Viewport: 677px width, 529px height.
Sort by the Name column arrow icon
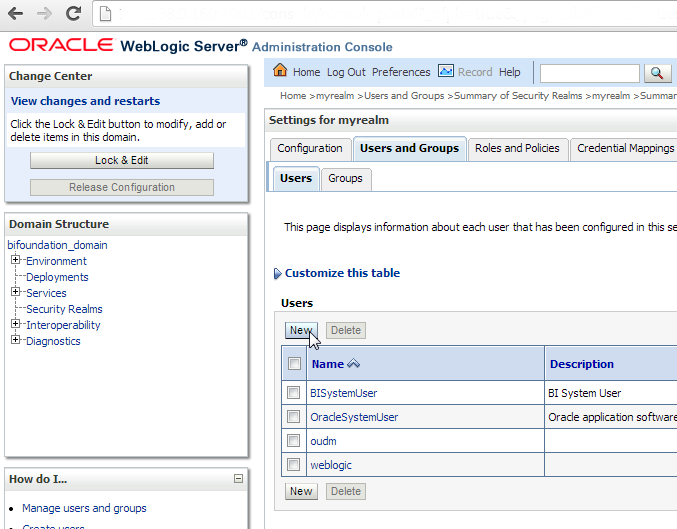pyautogui.click(x=353, y=364)
